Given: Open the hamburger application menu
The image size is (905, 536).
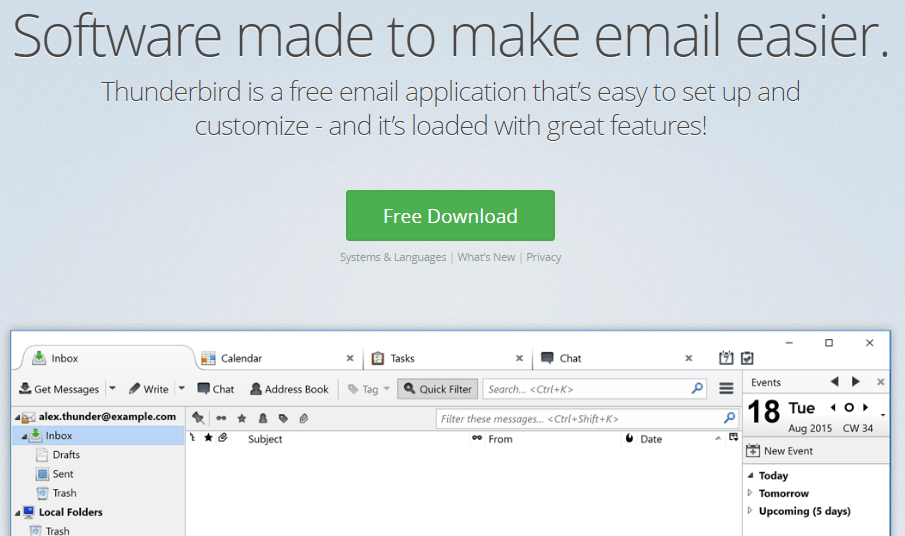Looking at the screenshot, I should click(x=726, y=389).
